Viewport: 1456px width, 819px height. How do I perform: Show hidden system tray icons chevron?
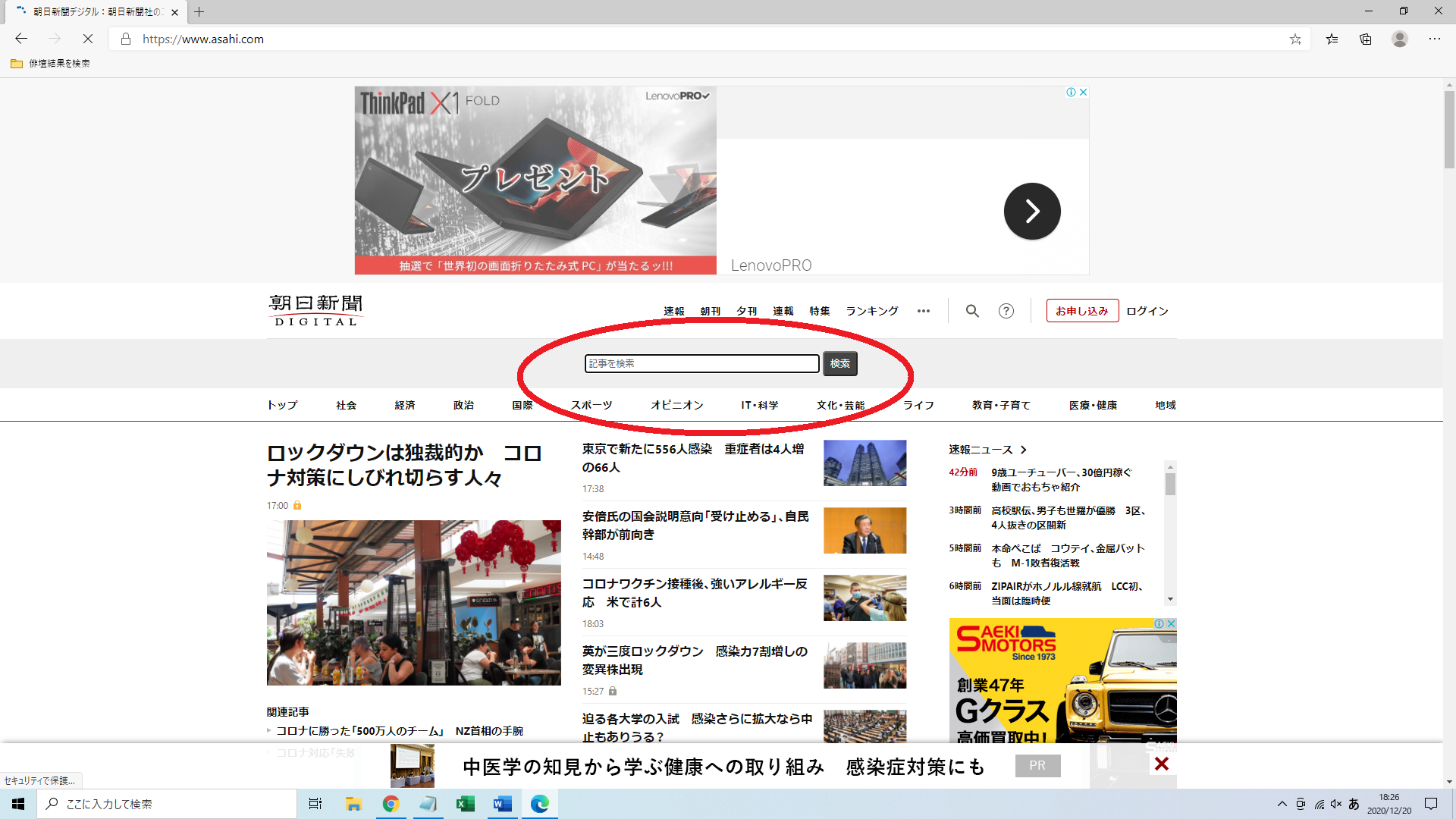click(x=1282, y=804)
